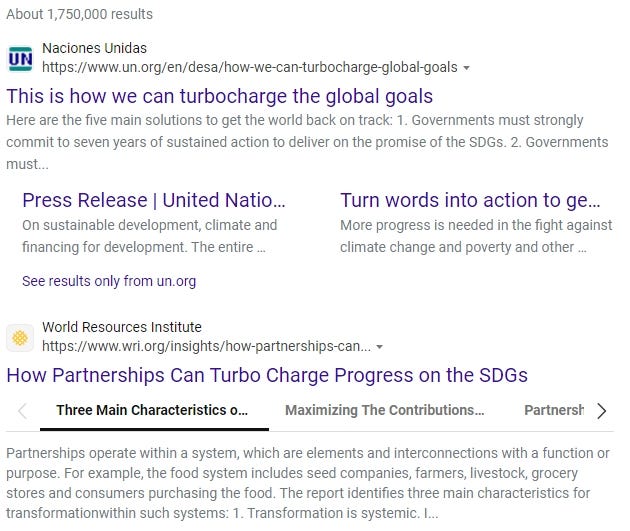Click snippet 'More progress is needed in the fight'

pyautogui.click(x=476, y=236)
